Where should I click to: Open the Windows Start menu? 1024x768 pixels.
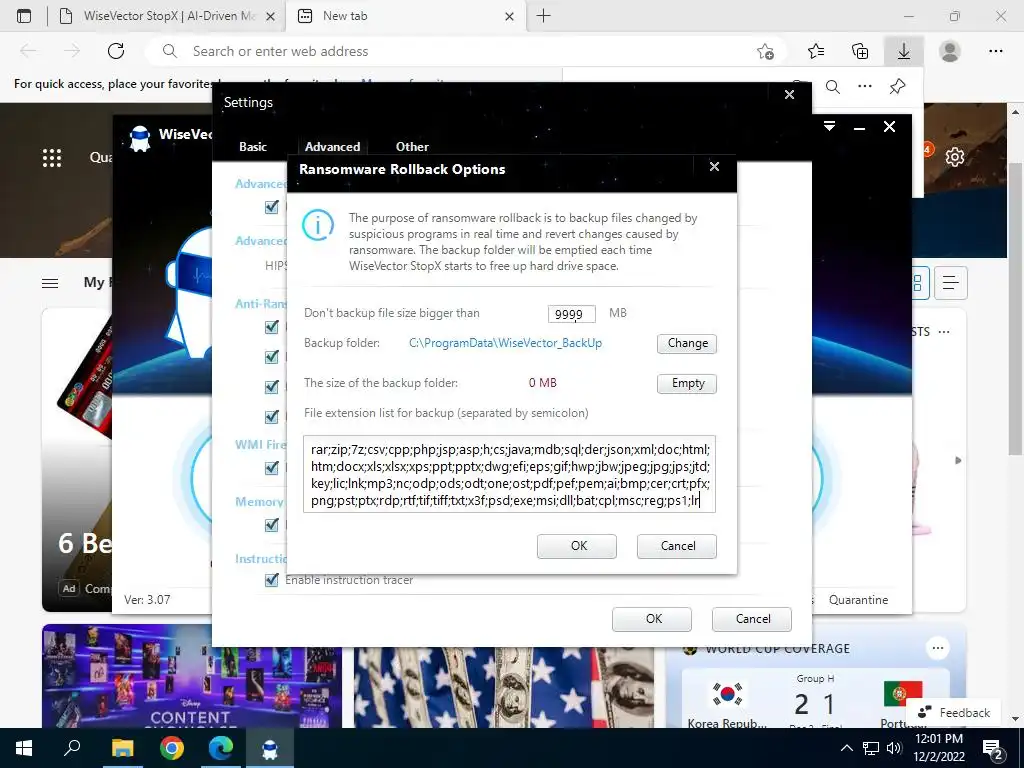coord(24,748)
